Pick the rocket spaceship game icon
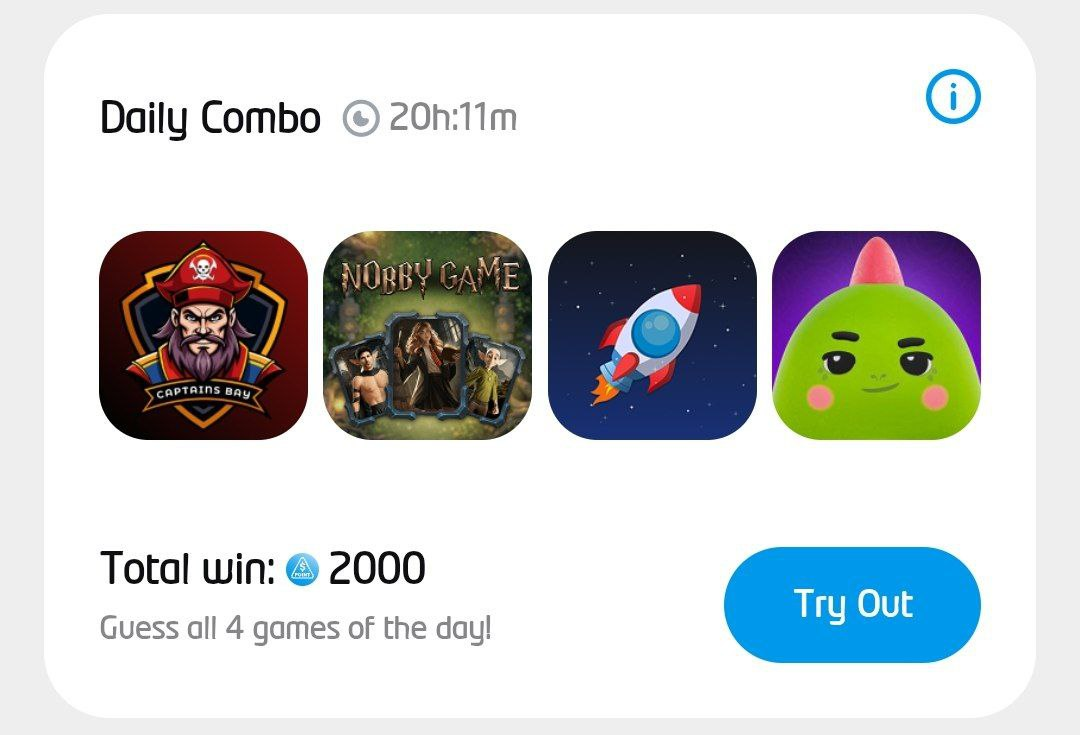 click(x=652, y=335)
